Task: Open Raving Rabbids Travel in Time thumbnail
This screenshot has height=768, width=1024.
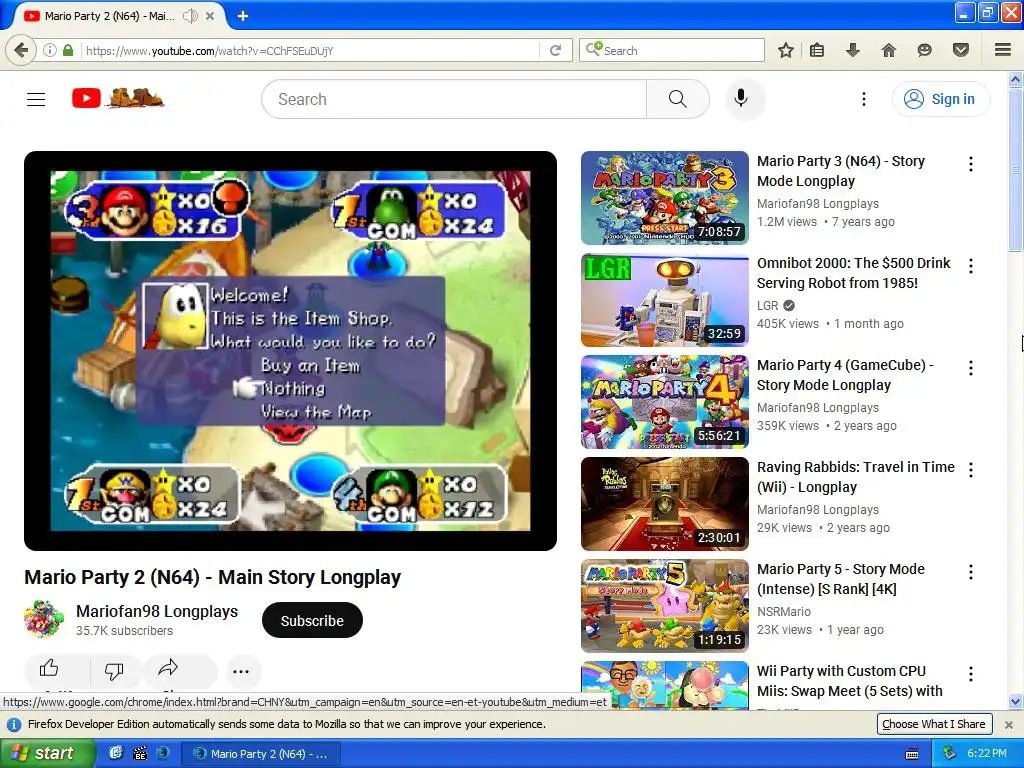Action: (x=665, y=504)
